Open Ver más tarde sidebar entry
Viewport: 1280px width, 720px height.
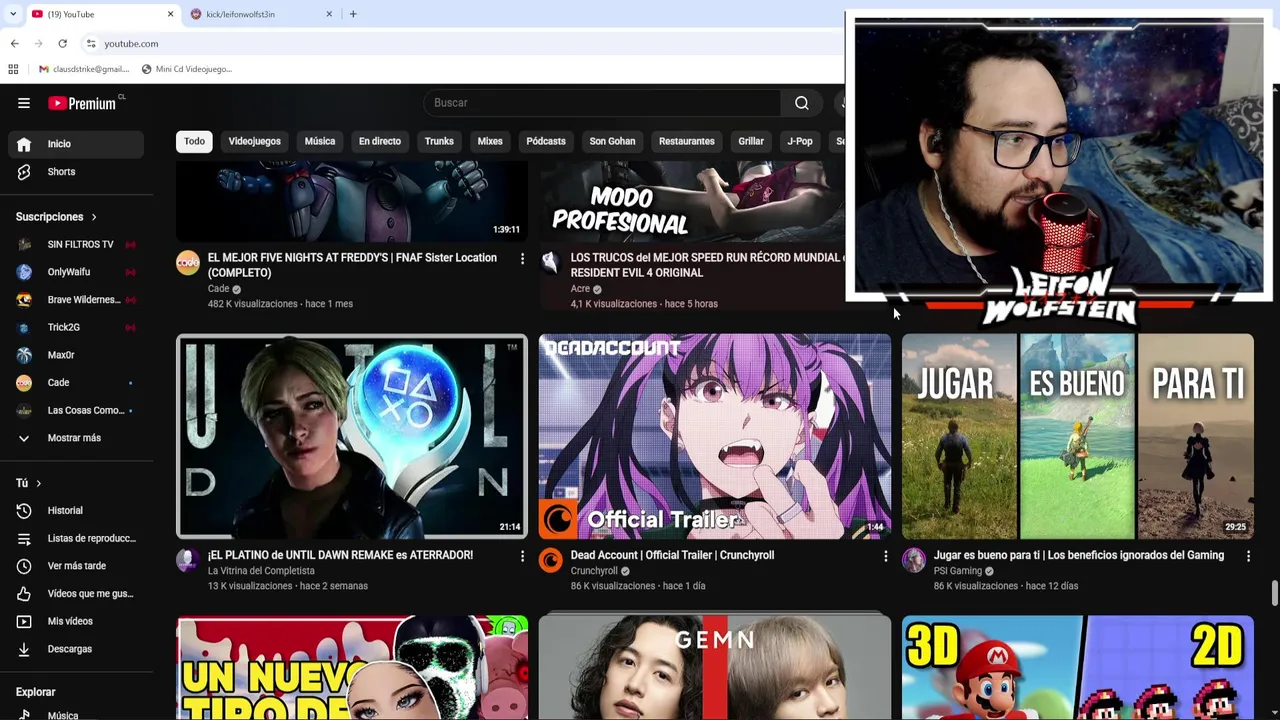pos(76,566)
